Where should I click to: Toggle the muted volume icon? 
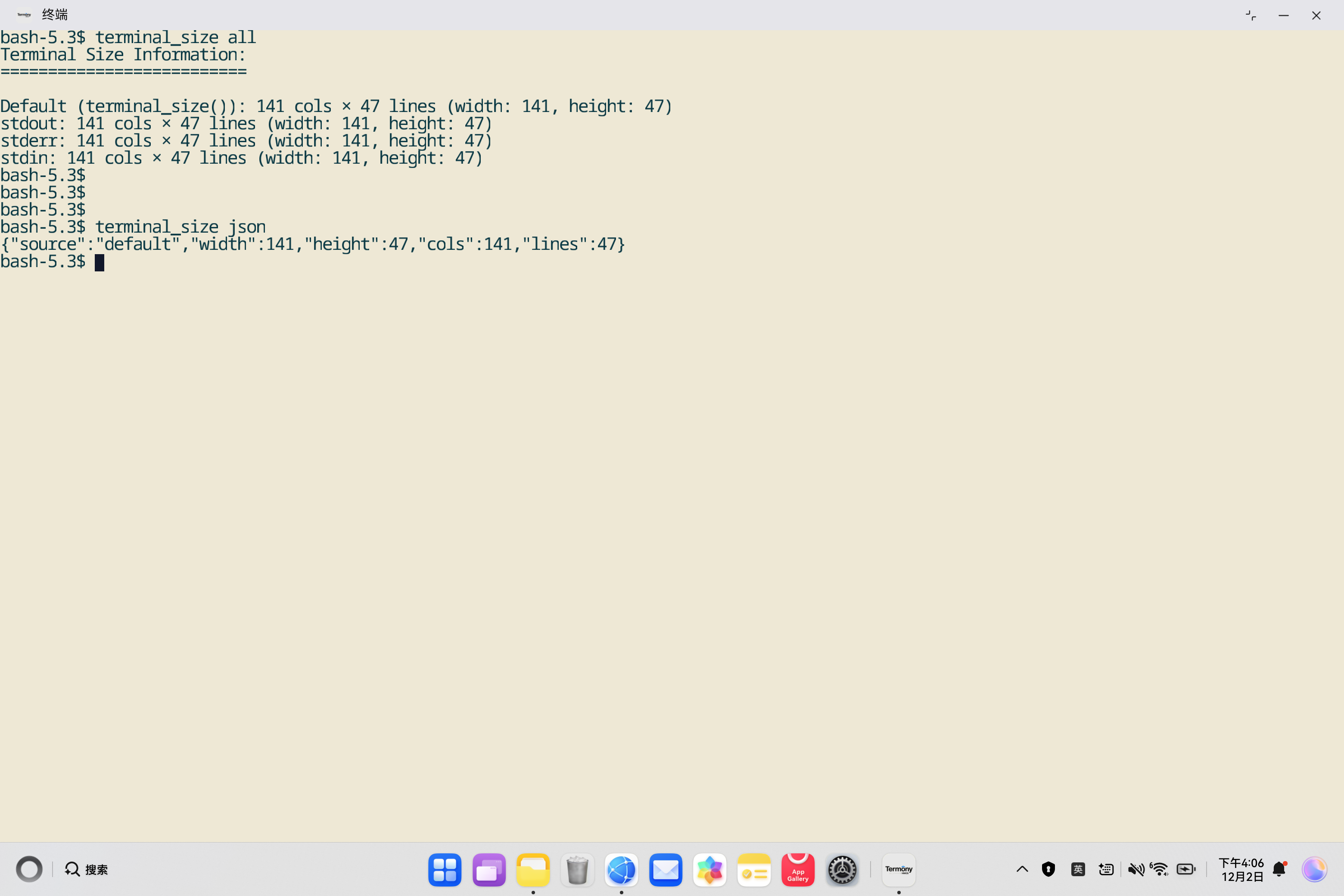click(1136, 869)
